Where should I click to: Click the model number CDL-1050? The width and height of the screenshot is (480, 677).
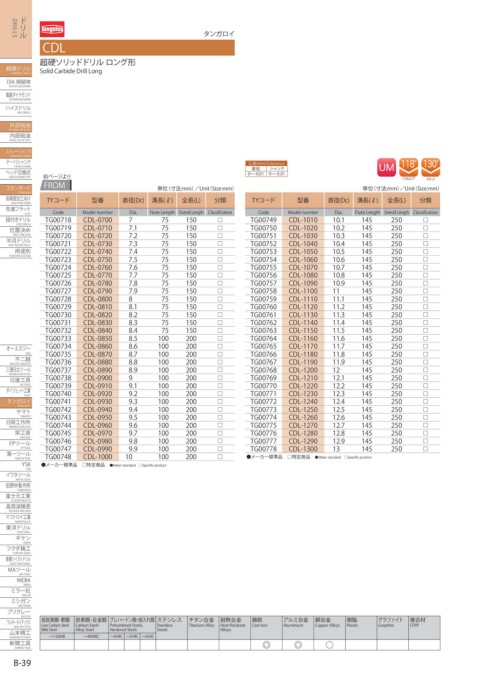pos(303,251)
